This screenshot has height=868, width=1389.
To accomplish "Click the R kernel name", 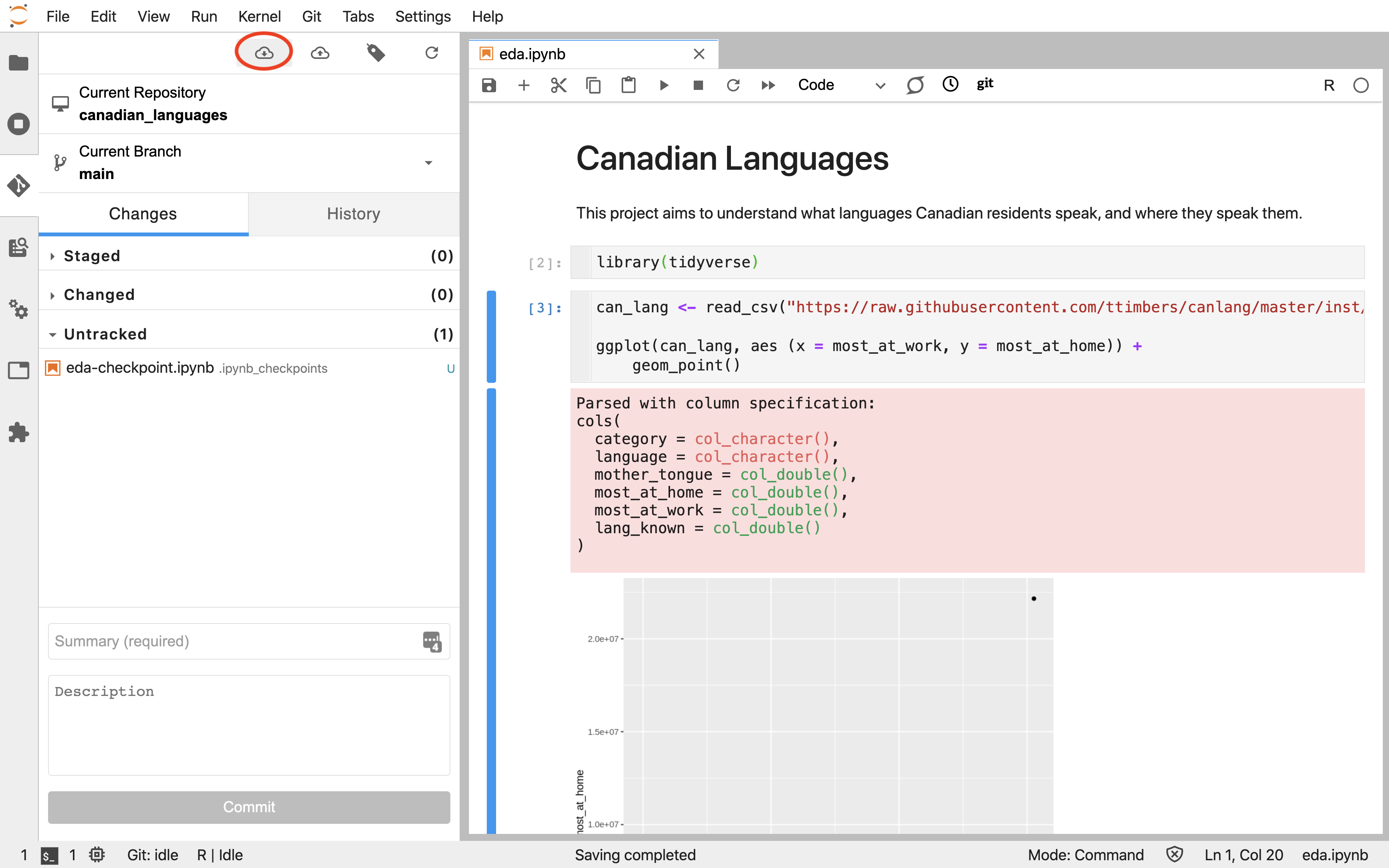I will 1329,85.
